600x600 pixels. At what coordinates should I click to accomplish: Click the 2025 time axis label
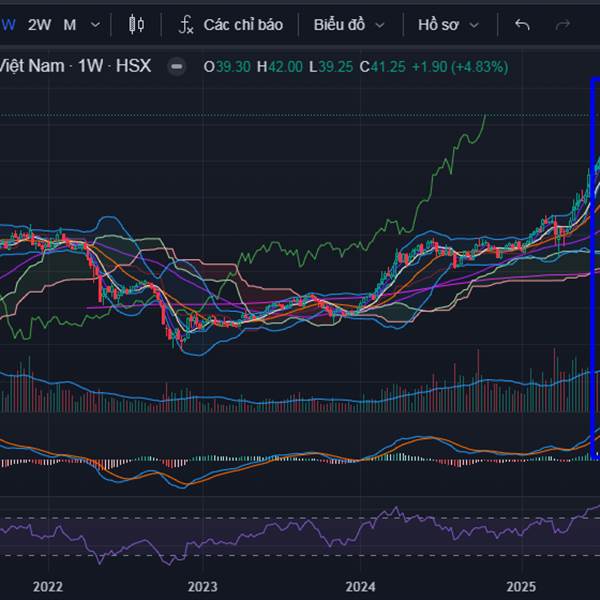pos(522,587)
